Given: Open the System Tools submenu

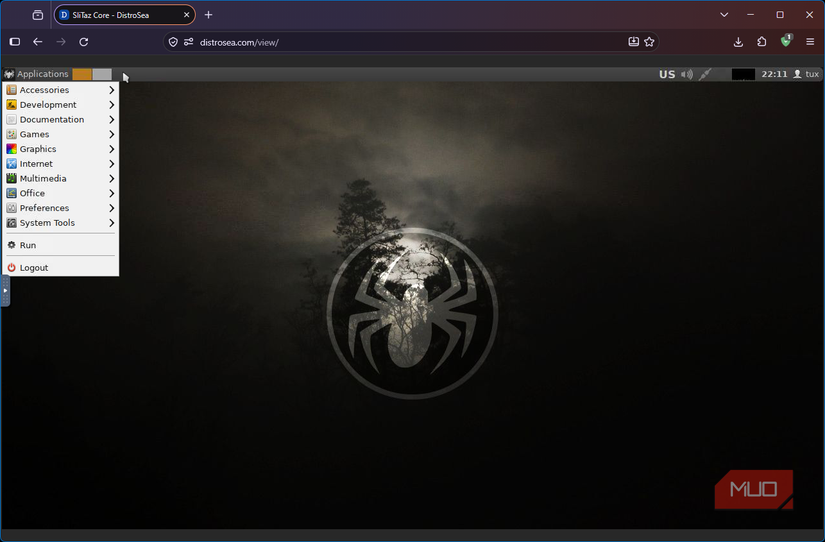Looking at the screenshot, I should [x=61, y=223].
